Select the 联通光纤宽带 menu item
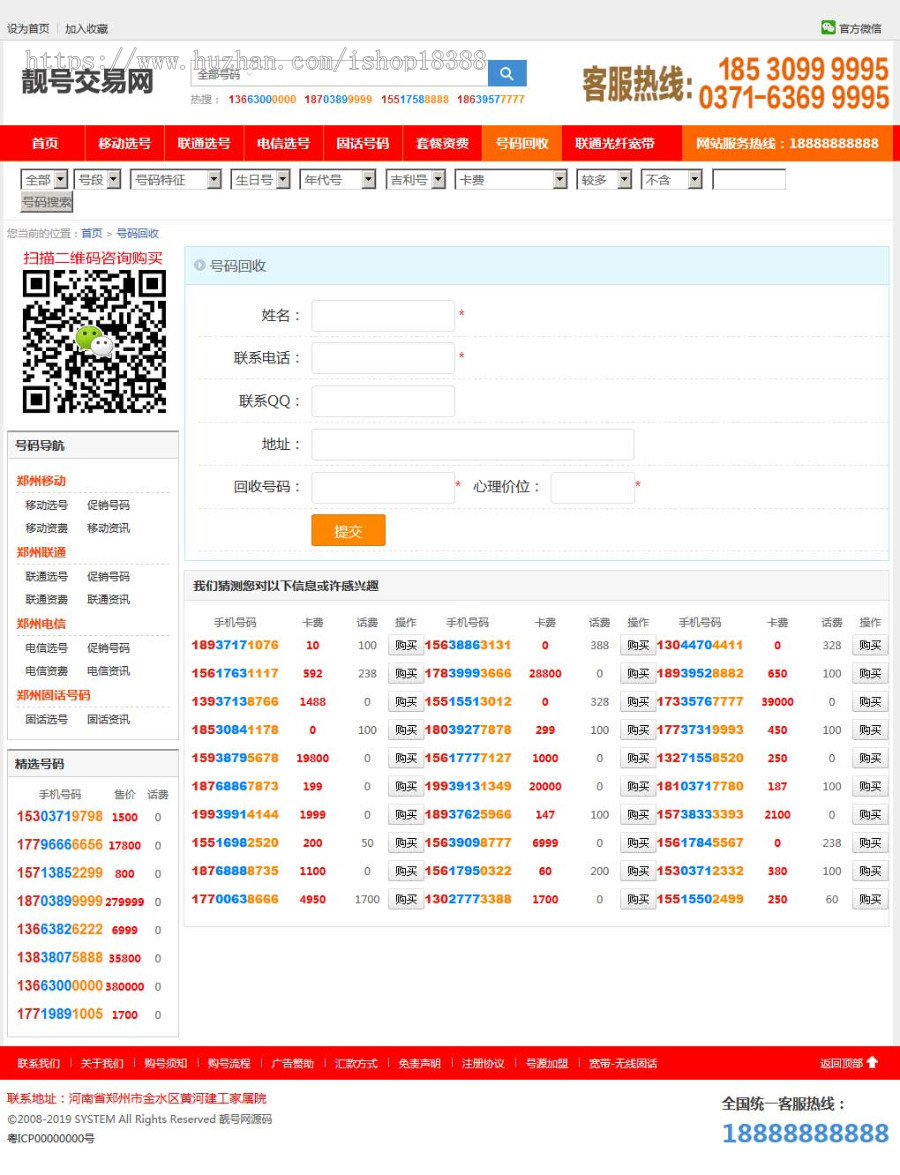 tap(613, 143)
